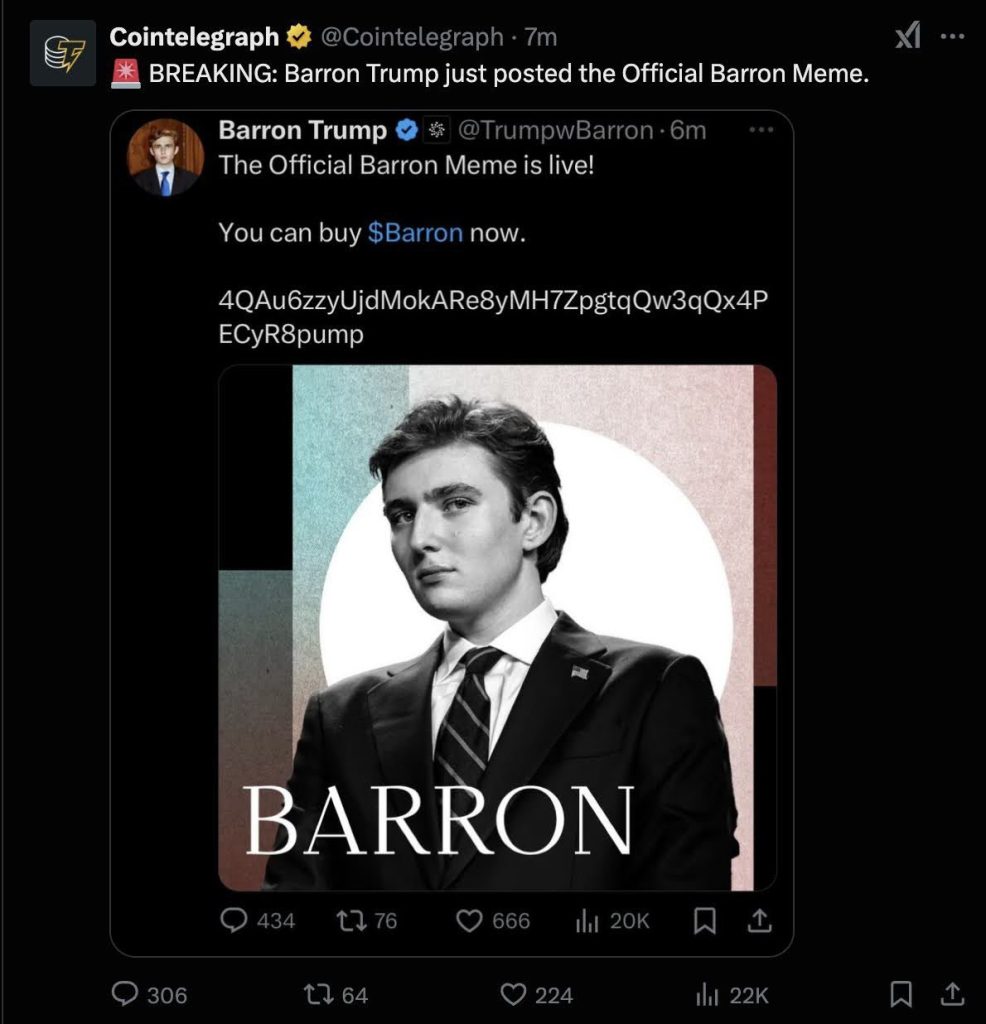Screen dimensions: 986x1024
Task: Bookmark the quoted post
Action: pos(705,920)
